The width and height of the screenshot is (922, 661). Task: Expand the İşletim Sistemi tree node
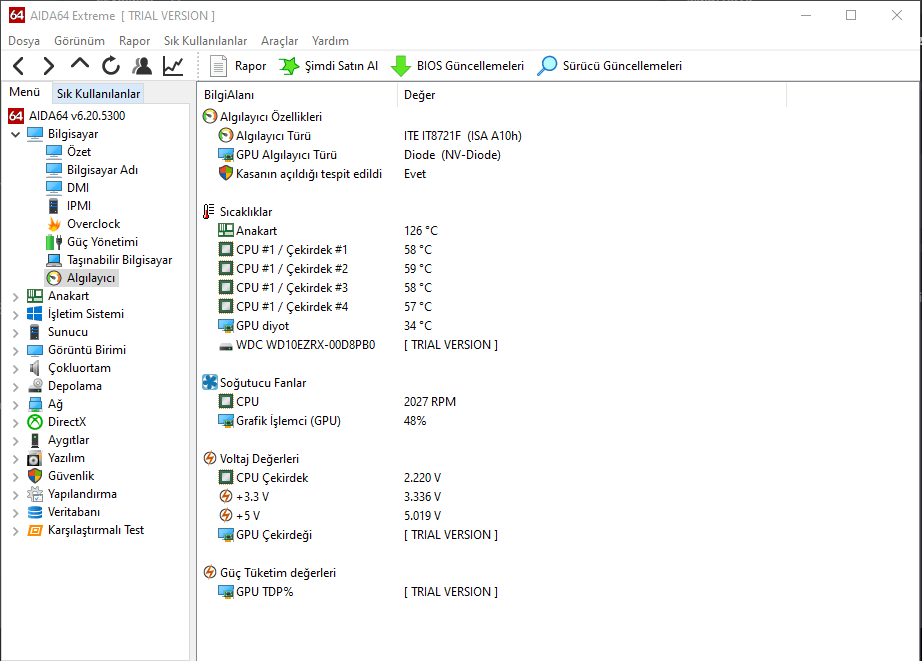click(16, 315)
